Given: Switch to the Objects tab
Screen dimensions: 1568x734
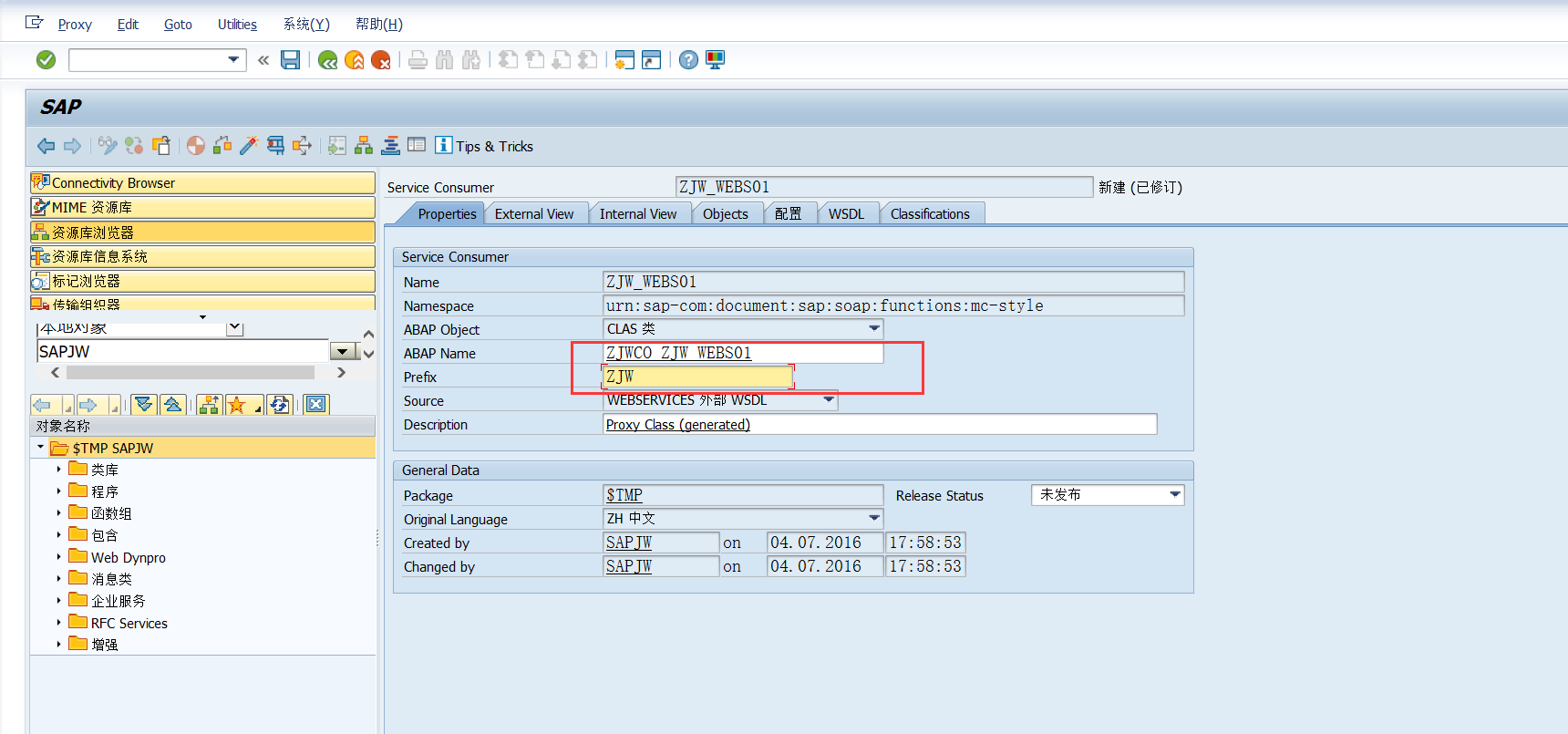Looking at the screenshot, I should [726, 214].
